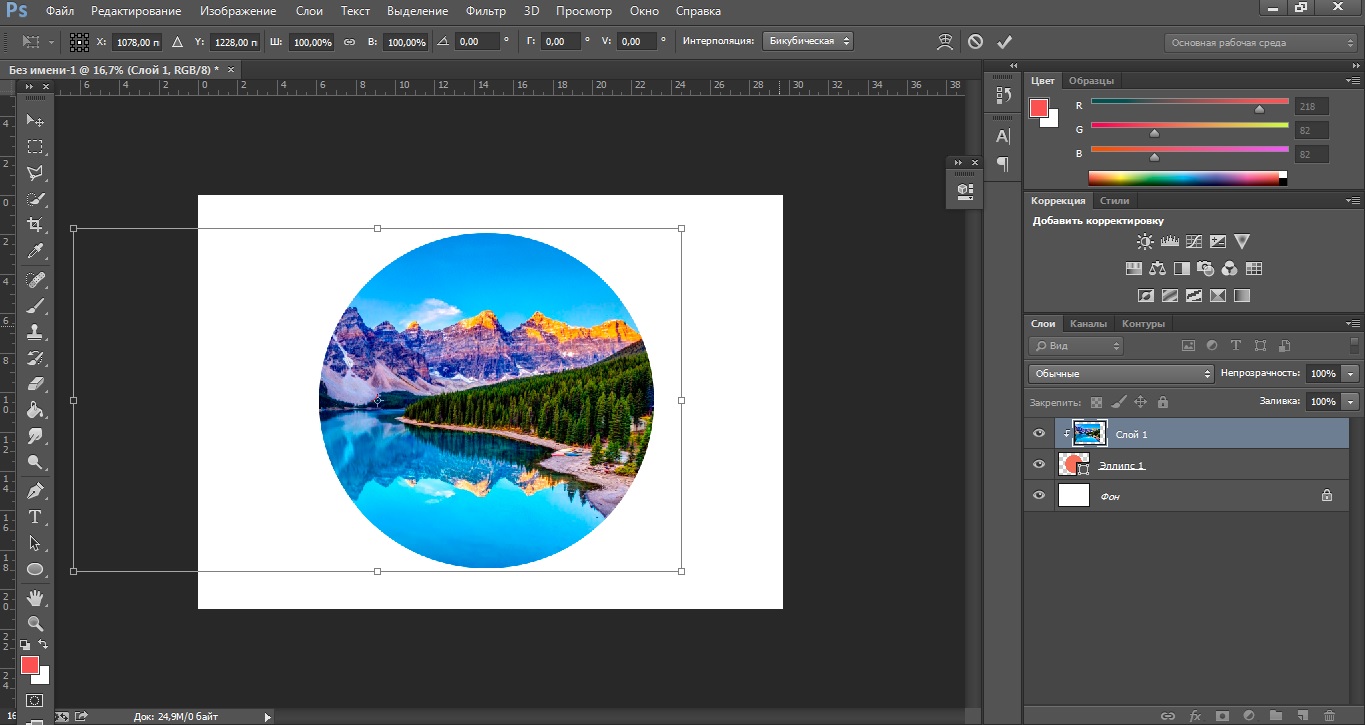Open the Фильтр menu
Image resolution: width=1365 pixels, height=725 pixels.
click(x=486, y=11)
